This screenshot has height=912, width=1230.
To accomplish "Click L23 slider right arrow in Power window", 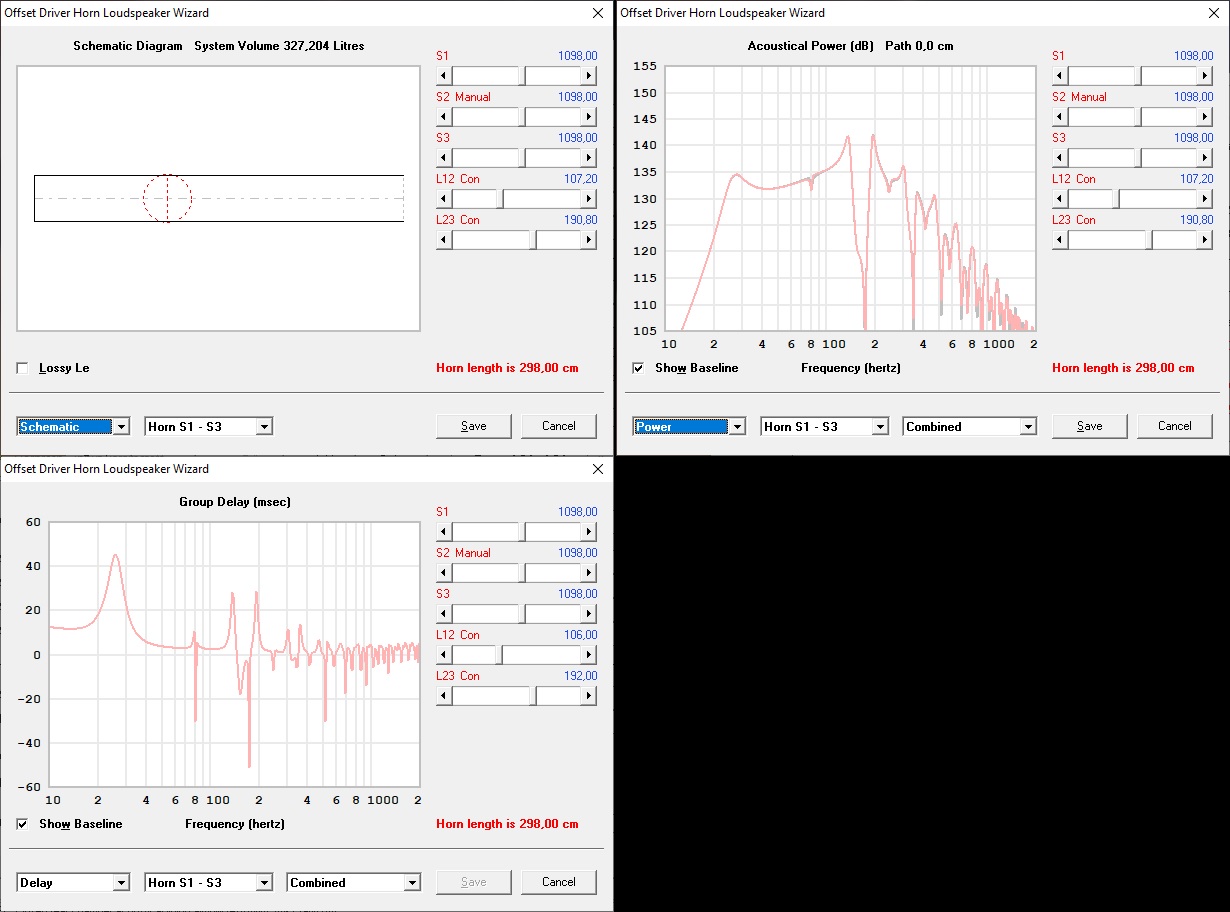I will (1205, 240).
